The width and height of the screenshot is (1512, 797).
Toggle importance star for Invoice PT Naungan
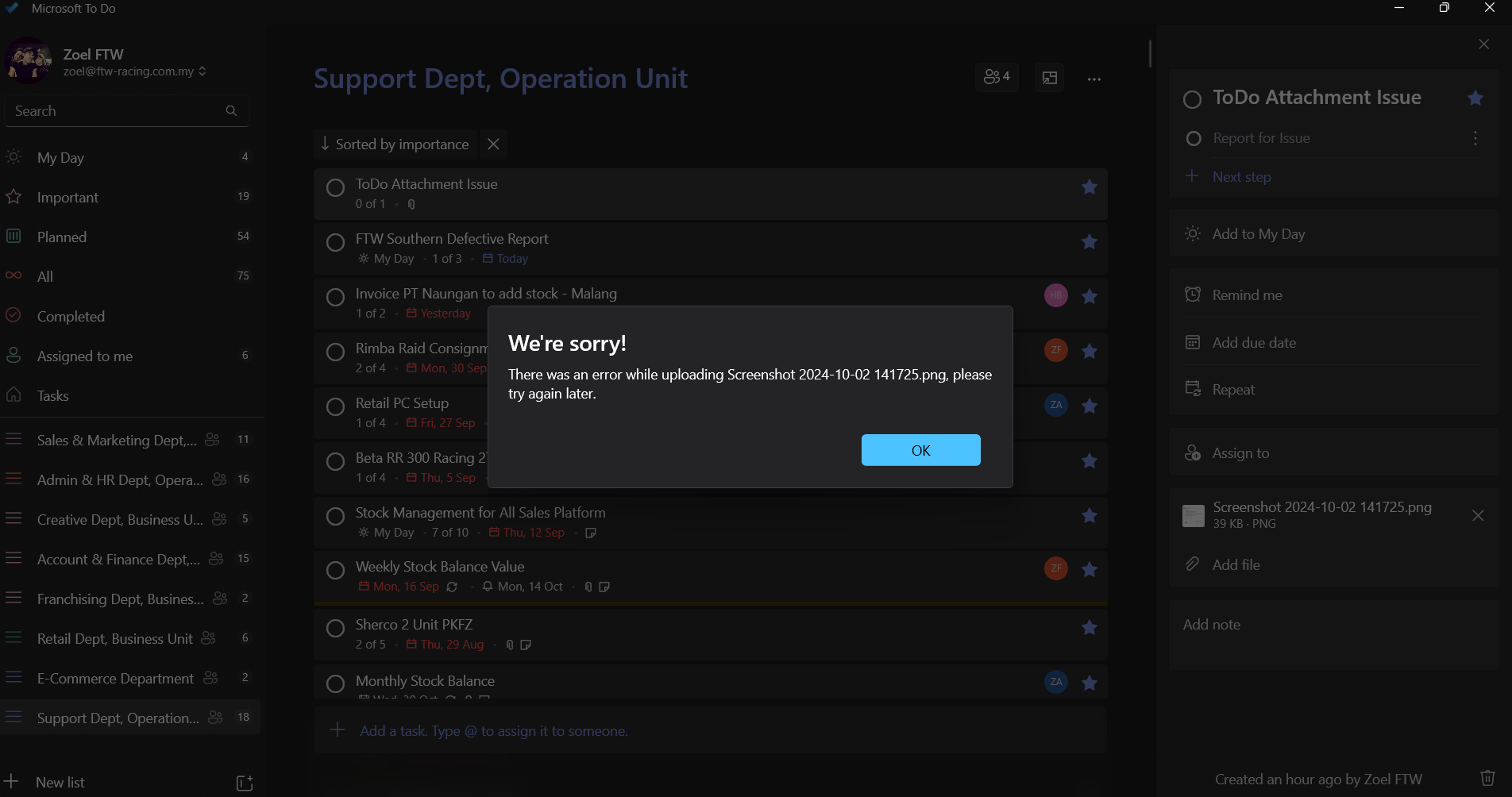[x=1090, y=297]
